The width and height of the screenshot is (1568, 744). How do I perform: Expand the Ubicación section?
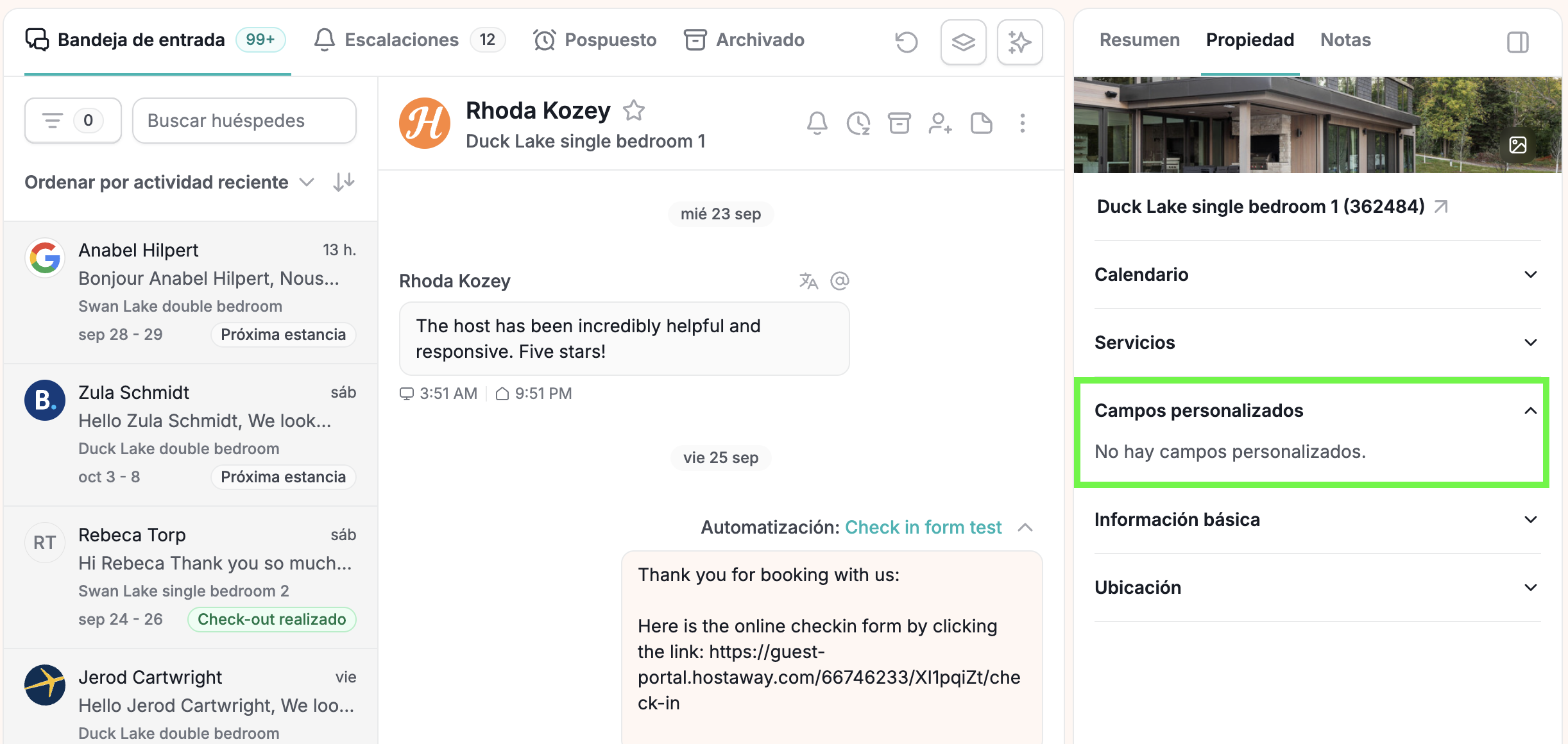click(x=1317, y=588)
